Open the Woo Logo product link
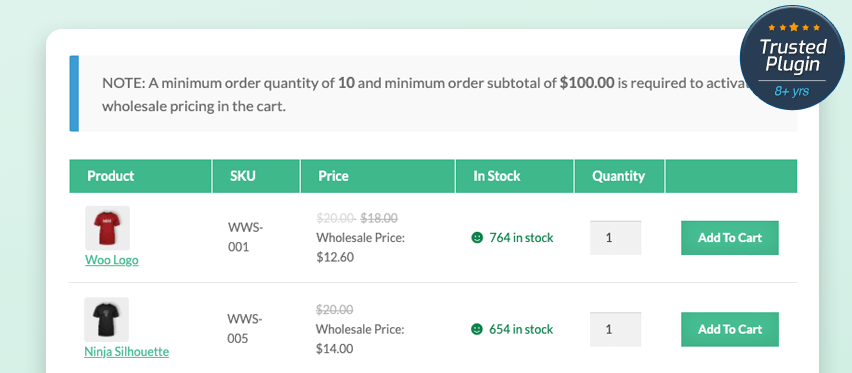 coord(112,260)
